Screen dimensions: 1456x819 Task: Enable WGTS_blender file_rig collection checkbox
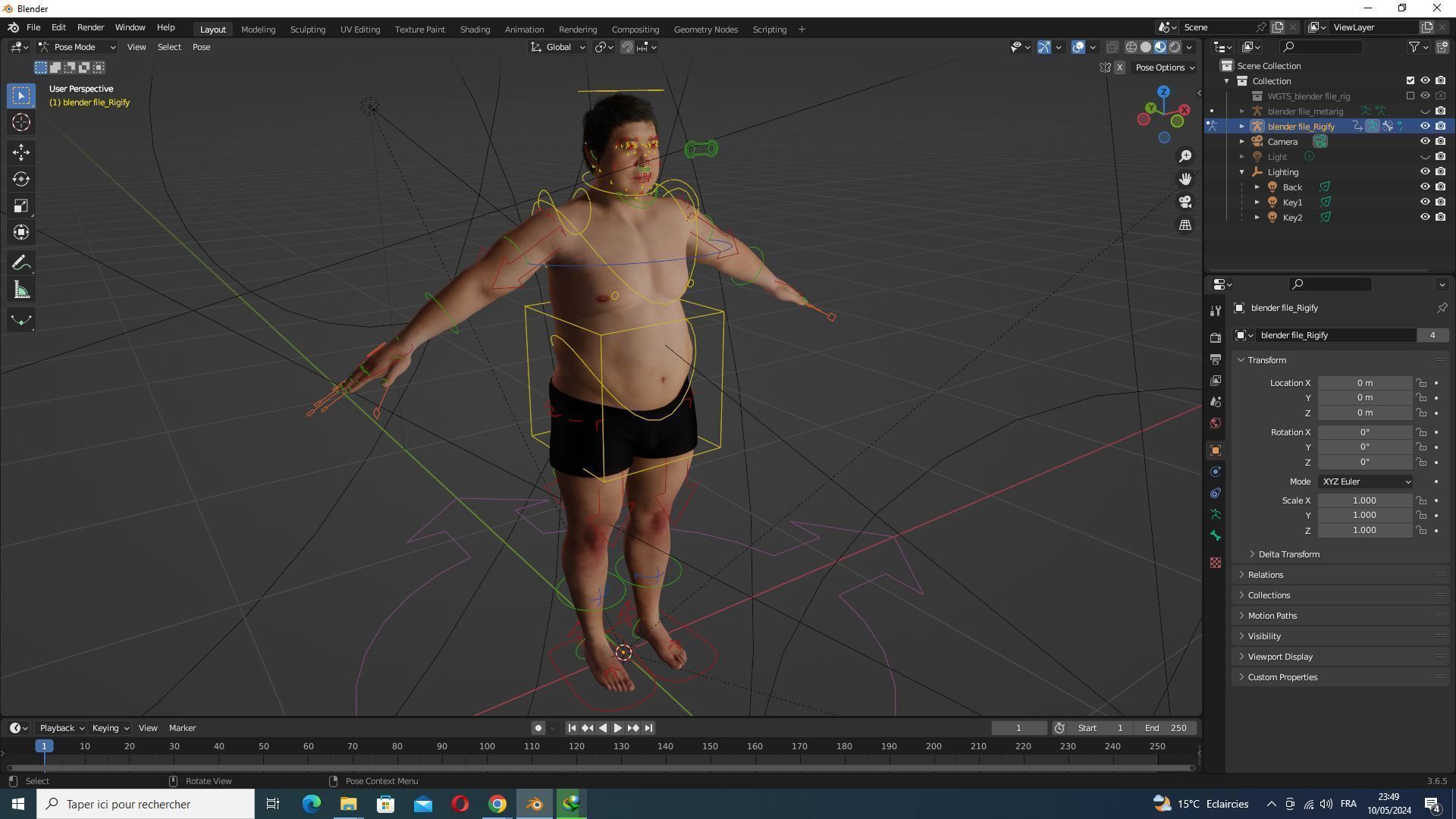point(1410,96)
